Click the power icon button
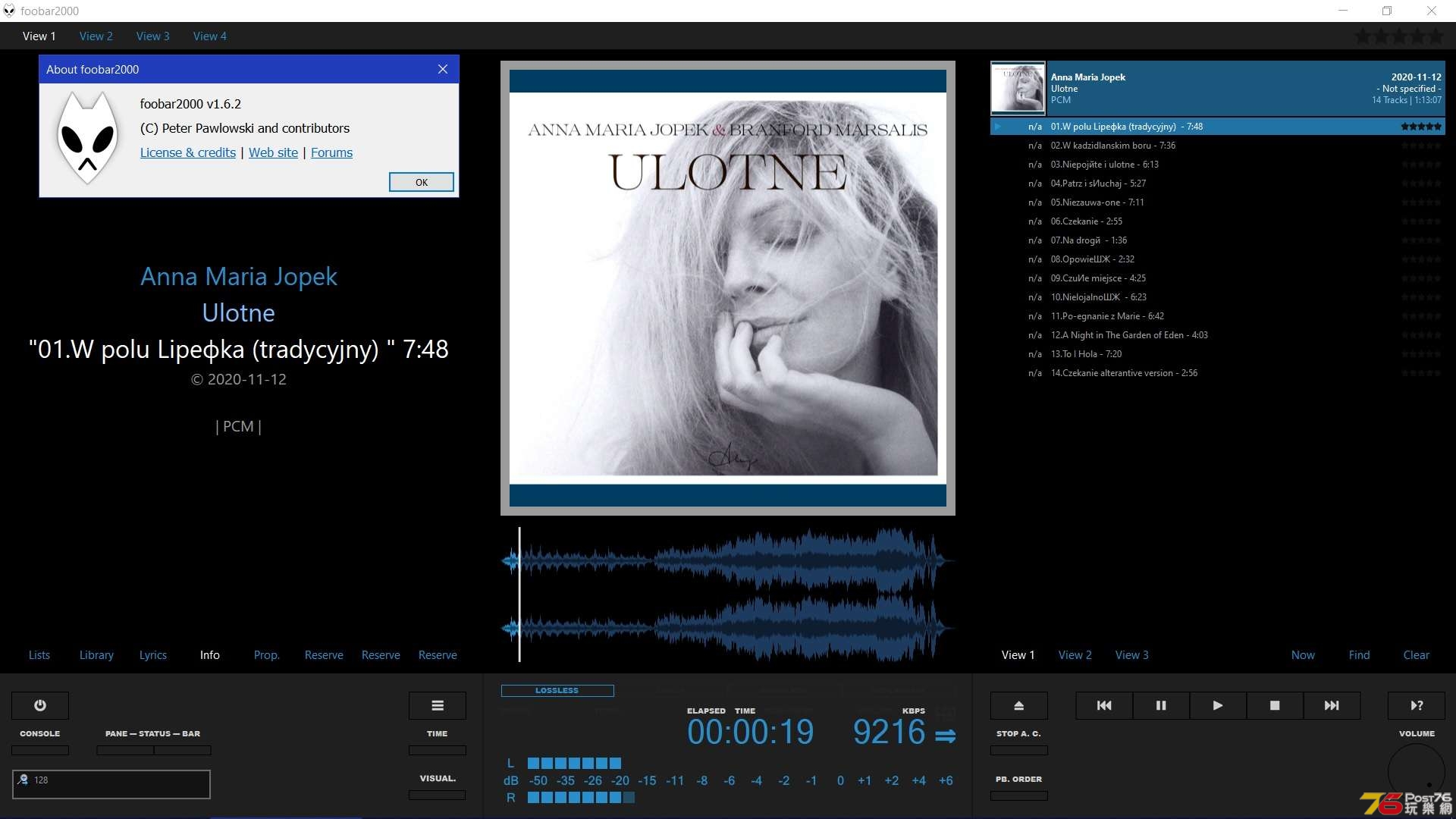The width and height of the screenshot is (1456, 819). 40,705
